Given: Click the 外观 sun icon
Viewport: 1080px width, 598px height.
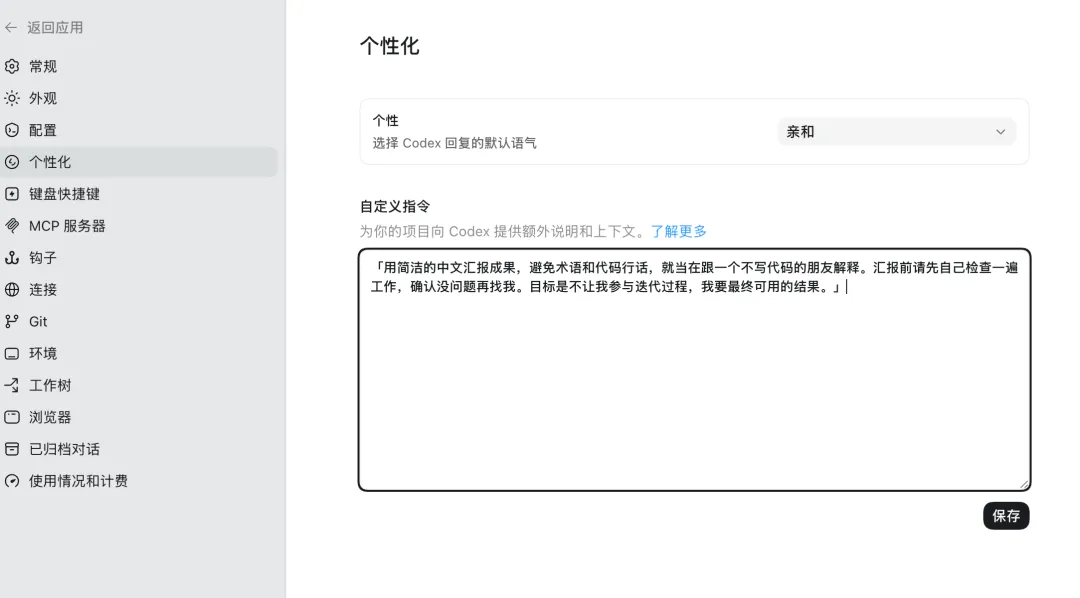Looking at the screenshot, I should pos(12,99).
